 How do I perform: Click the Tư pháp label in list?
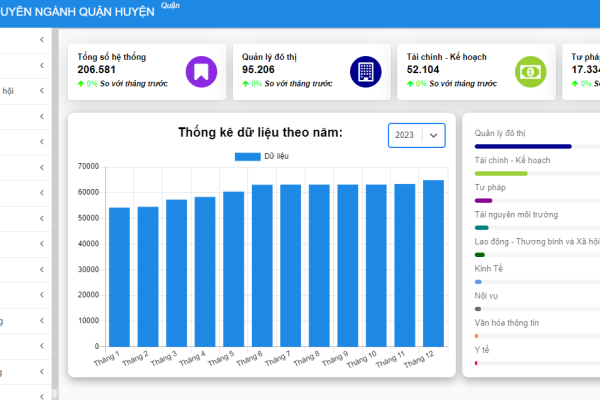490,188
